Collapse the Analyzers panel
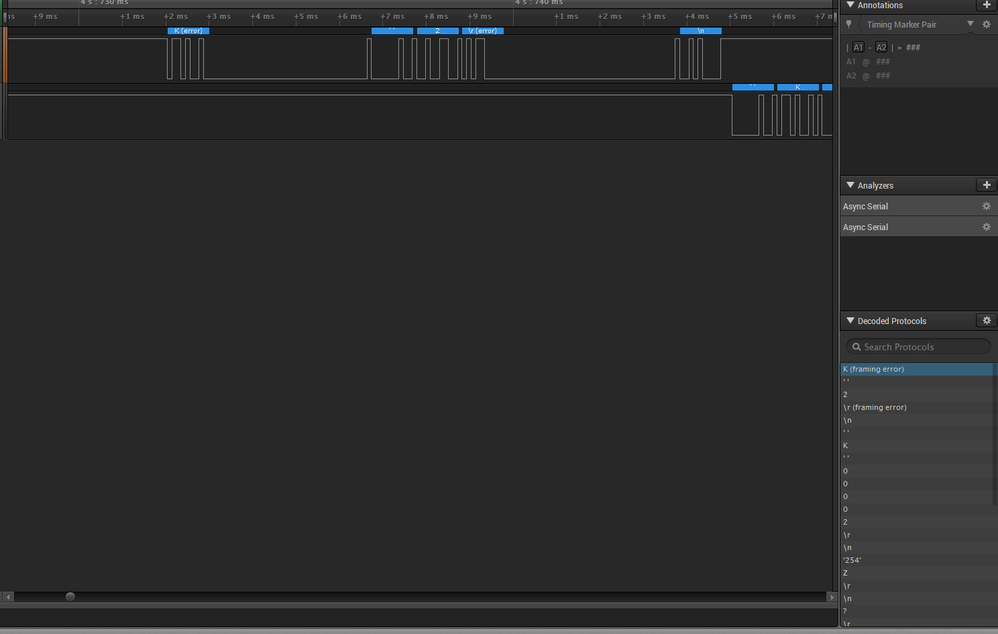 [850, 185]
